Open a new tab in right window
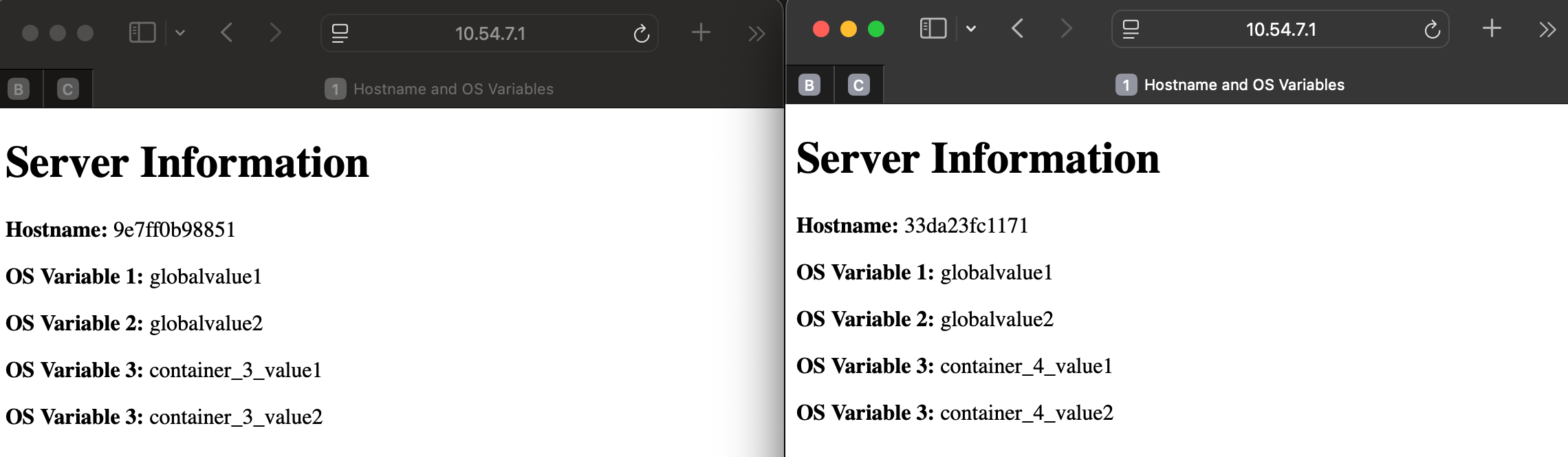 1492,29
